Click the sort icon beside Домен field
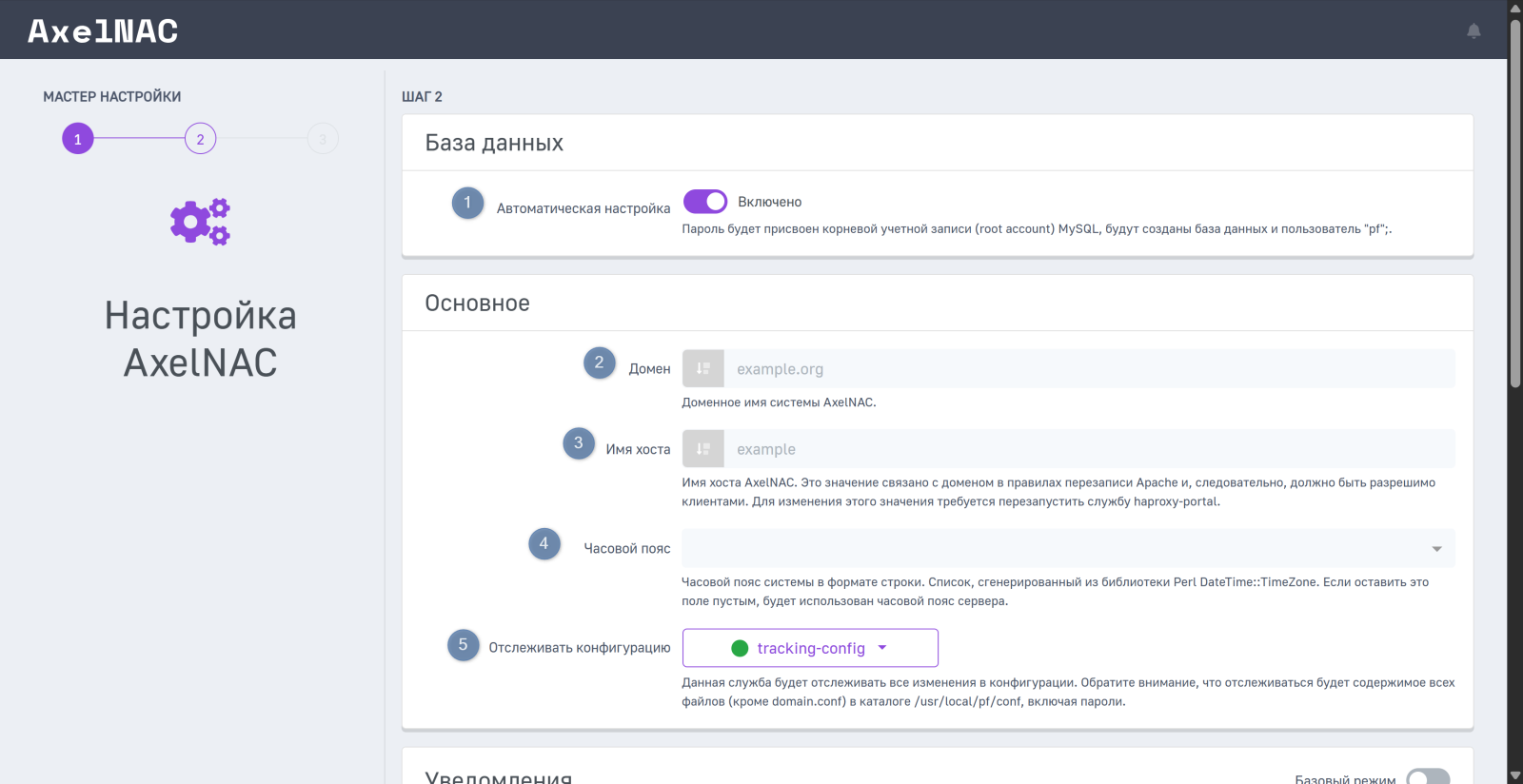 tap(703, 369)
